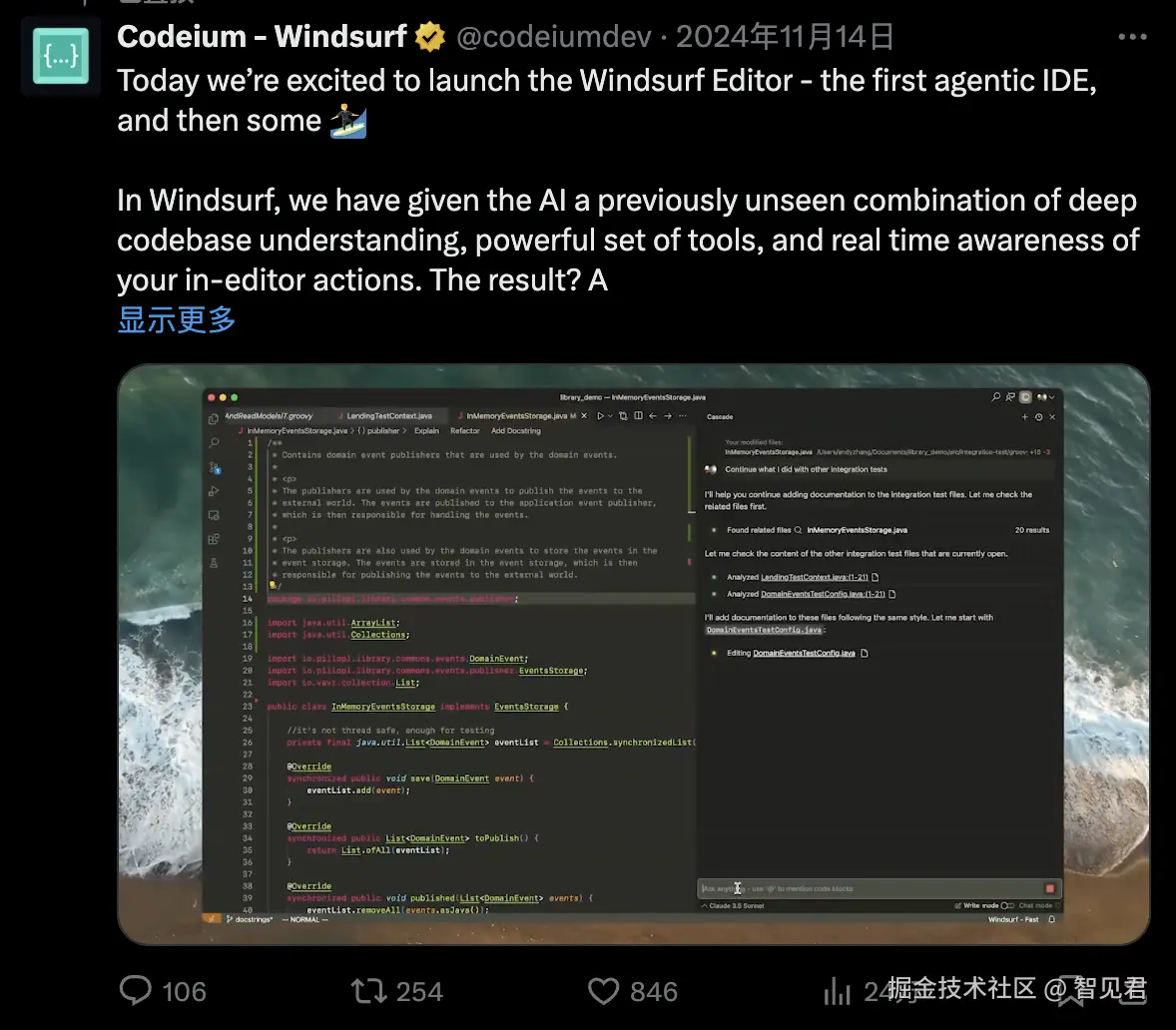Click the 显示更多 show more link
1176x1030 pixels.
click(177, 319)
